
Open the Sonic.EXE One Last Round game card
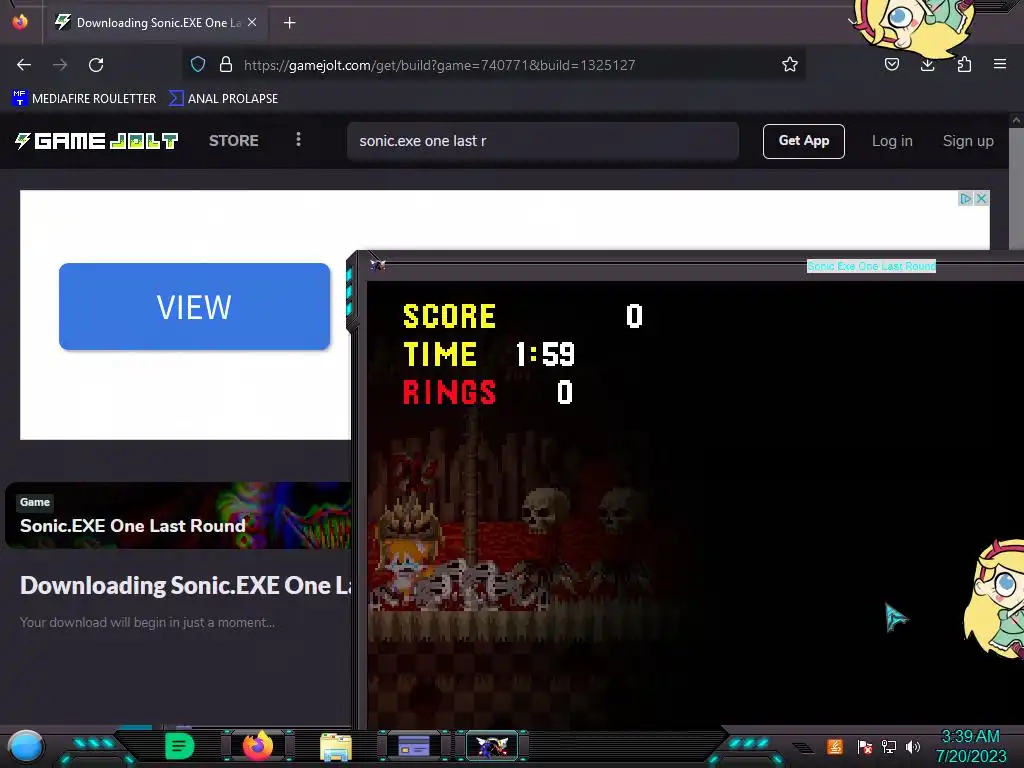pos(178,515)
